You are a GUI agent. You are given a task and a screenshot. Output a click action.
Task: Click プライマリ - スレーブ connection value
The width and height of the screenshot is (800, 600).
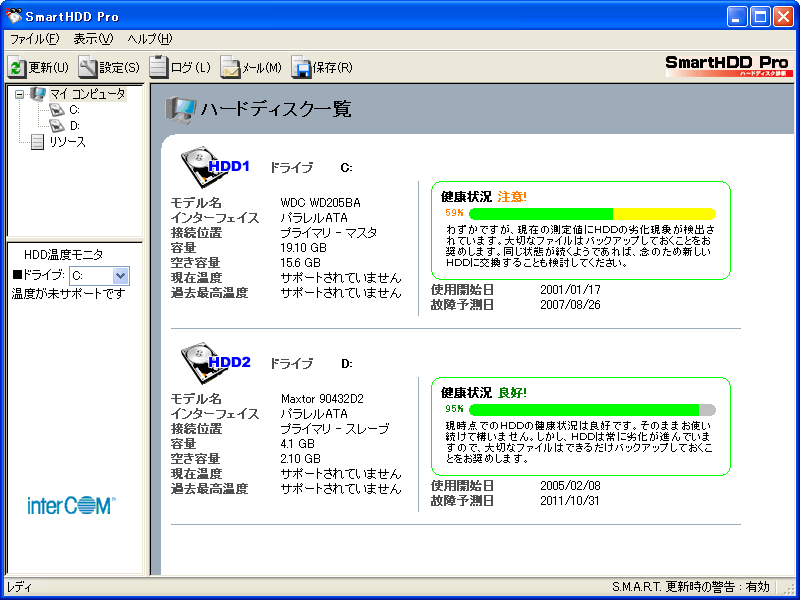[x=335, y=429]
